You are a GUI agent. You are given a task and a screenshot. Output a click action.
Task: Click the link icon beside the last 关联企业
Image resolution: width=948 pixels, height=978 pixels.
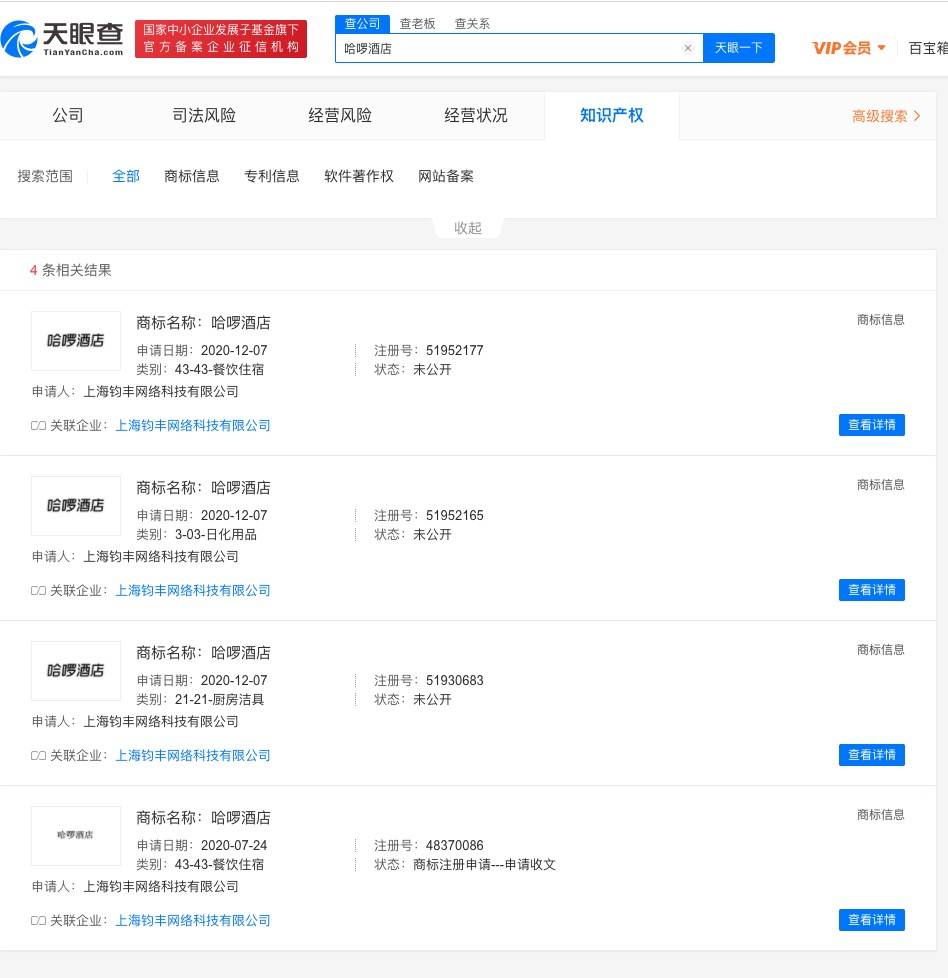(38, 921)
